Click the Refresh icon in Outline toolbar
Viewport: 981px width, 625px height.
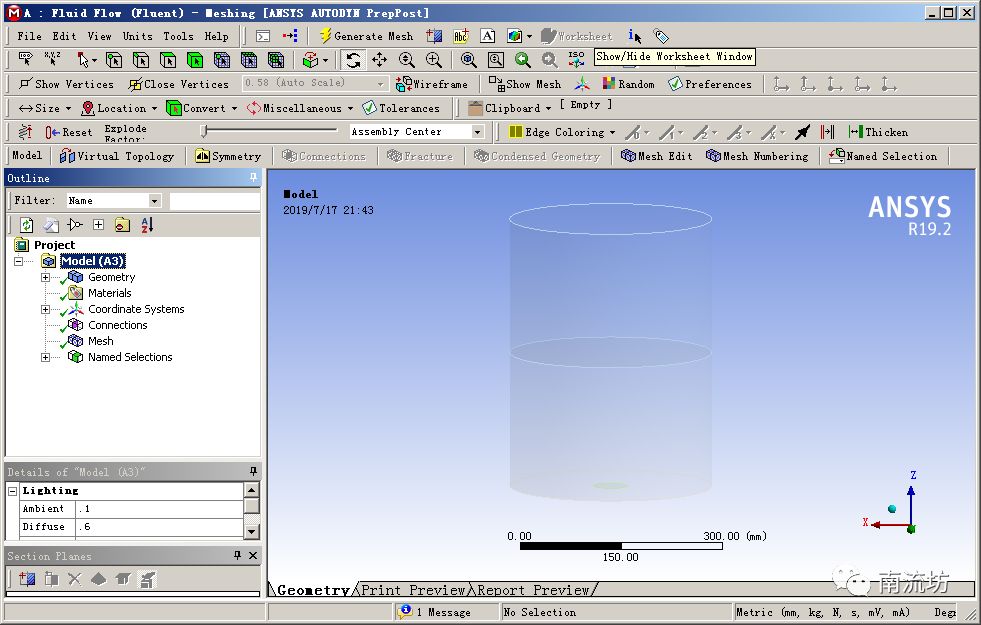pyautogui.click(x=26, y=225)
